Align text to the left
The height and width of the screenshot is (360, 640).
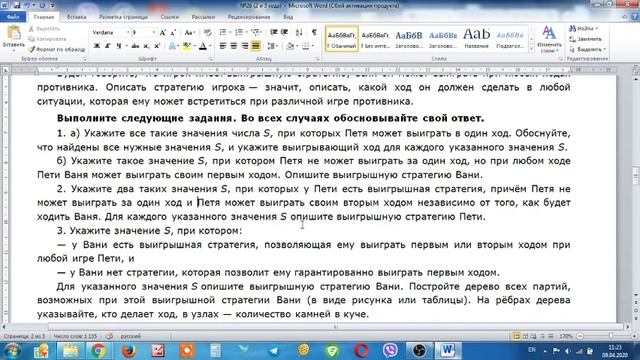222,46
